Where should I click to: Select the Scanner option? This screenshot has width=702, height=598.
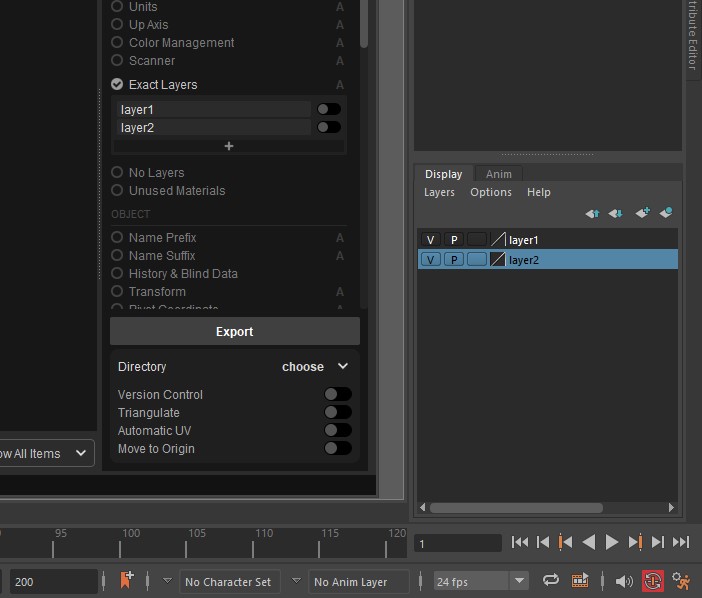(x=117, y=60)
